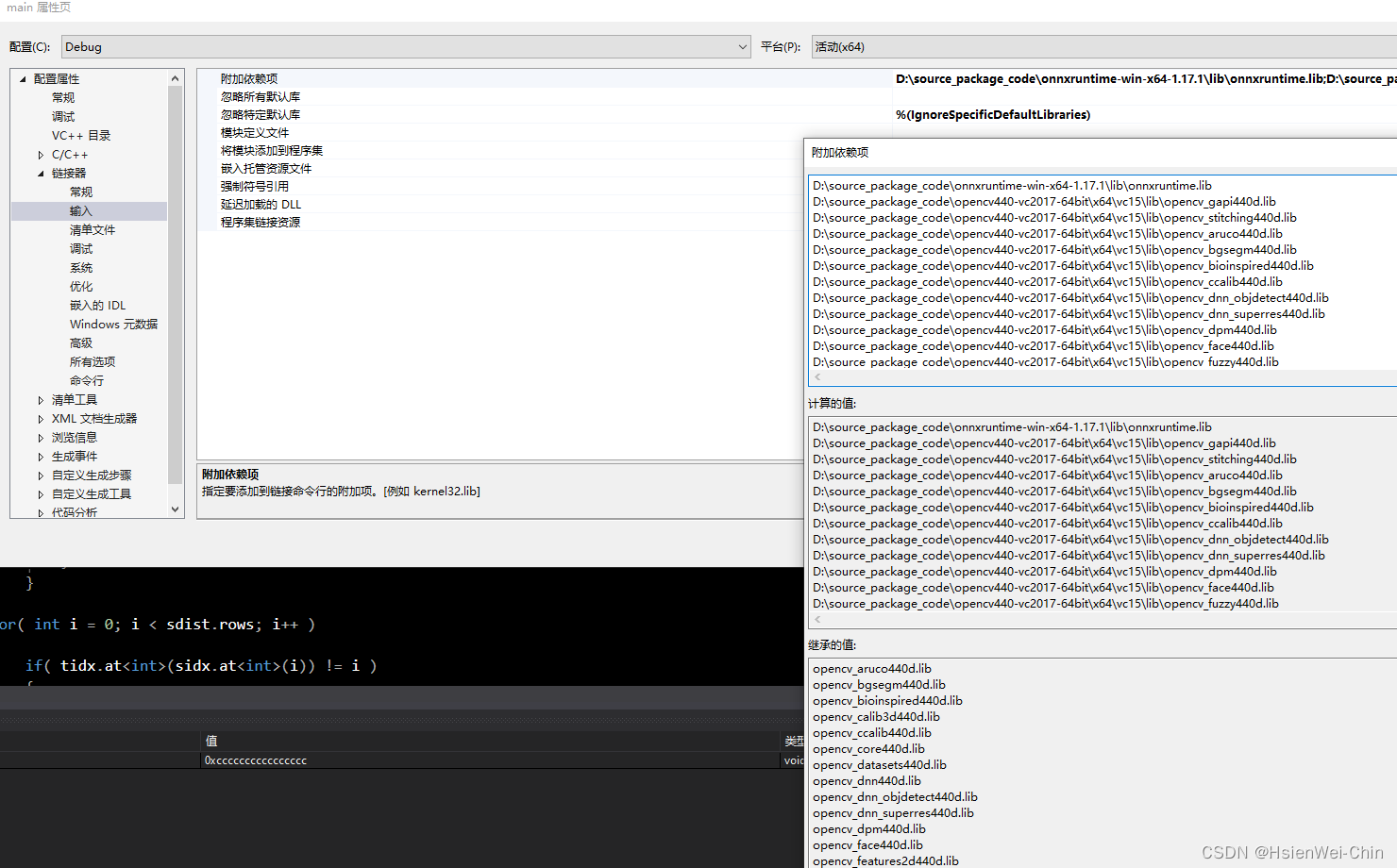
Task: Expand the 自定义生成步骤 node arrow
Action: click(x=41, y=476)
